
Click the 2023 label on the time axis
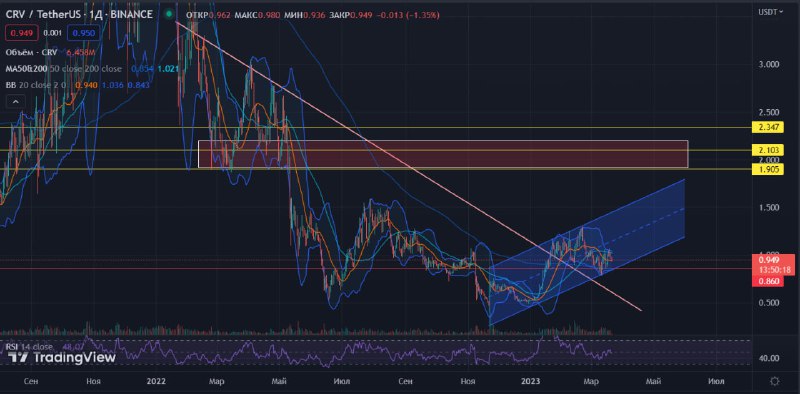(x=530, y=381)
